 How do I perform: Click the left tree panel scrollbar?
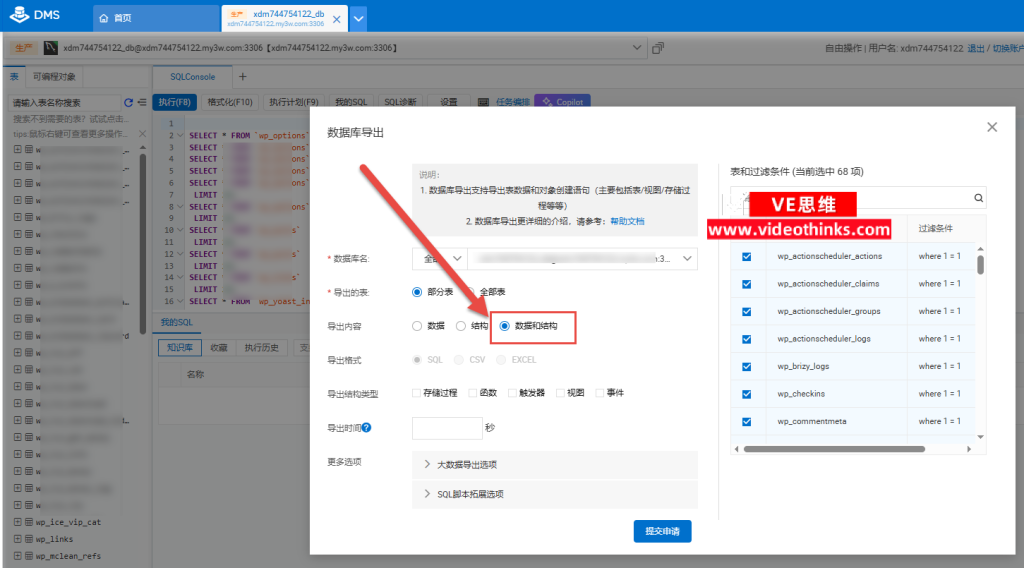(x=142, y=243)
